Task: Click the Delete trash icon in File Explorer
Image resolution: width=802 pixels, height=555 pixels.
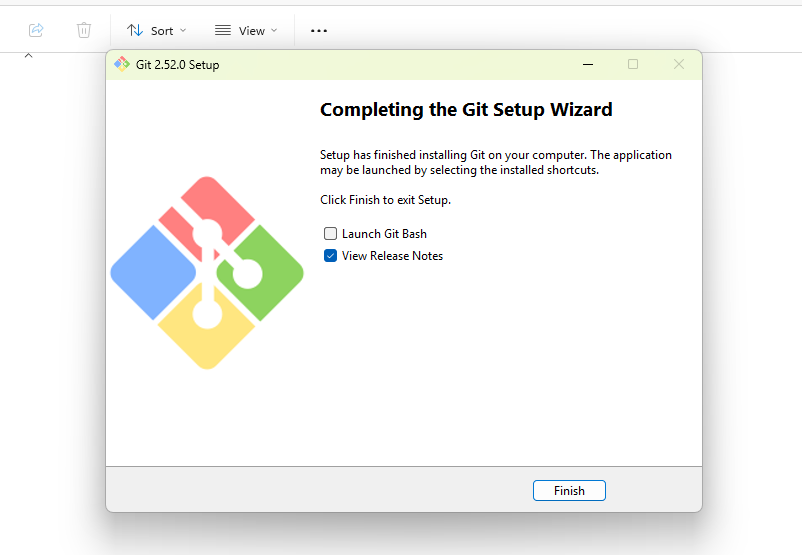Action: (84, 30)
